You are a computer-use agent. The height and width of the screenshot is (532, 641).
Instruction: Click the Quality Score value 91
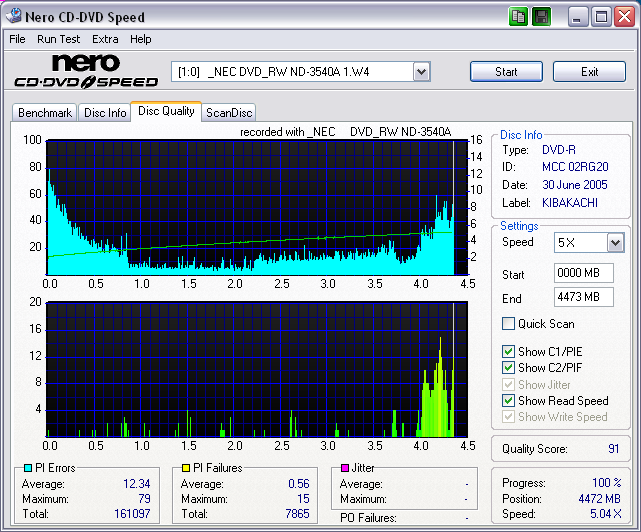tap(613, 449)
